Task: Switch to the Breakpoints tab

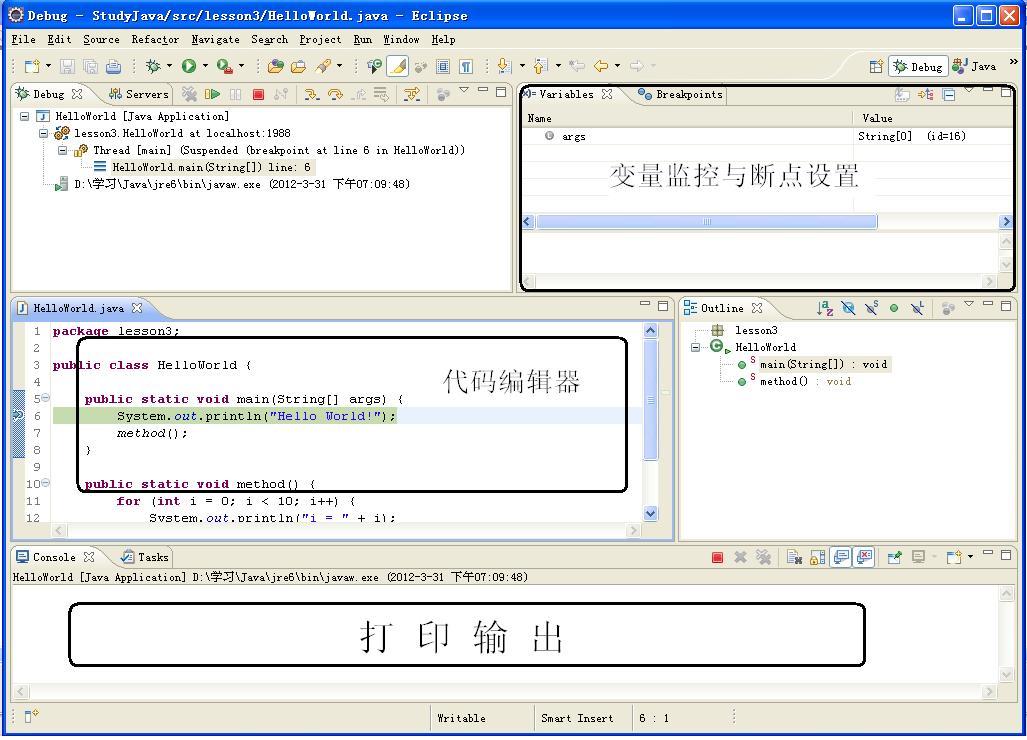Action: (x=681, y=94)
